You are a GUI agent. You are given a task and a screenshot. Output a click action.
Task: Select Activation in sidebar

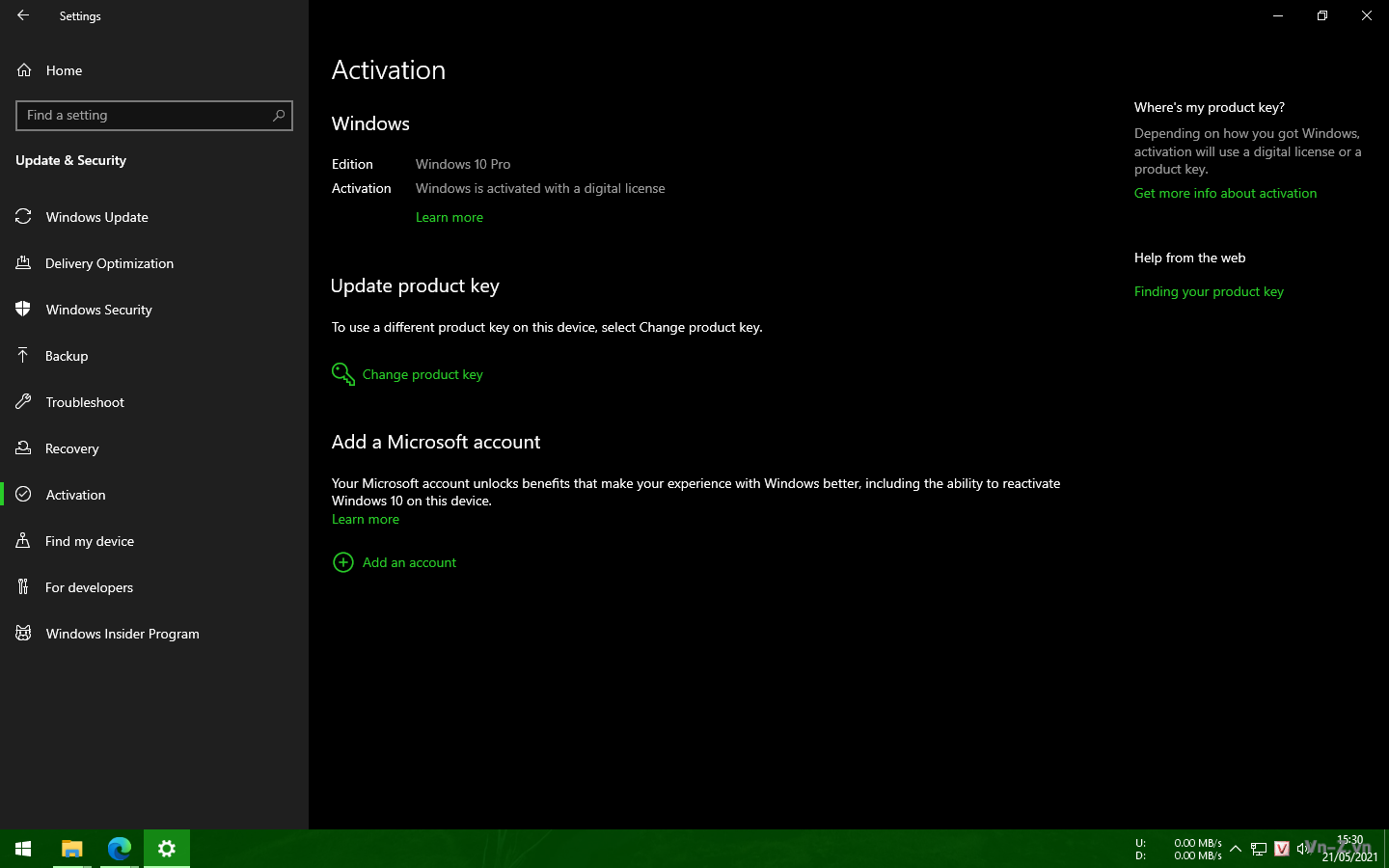pos(154,495)
